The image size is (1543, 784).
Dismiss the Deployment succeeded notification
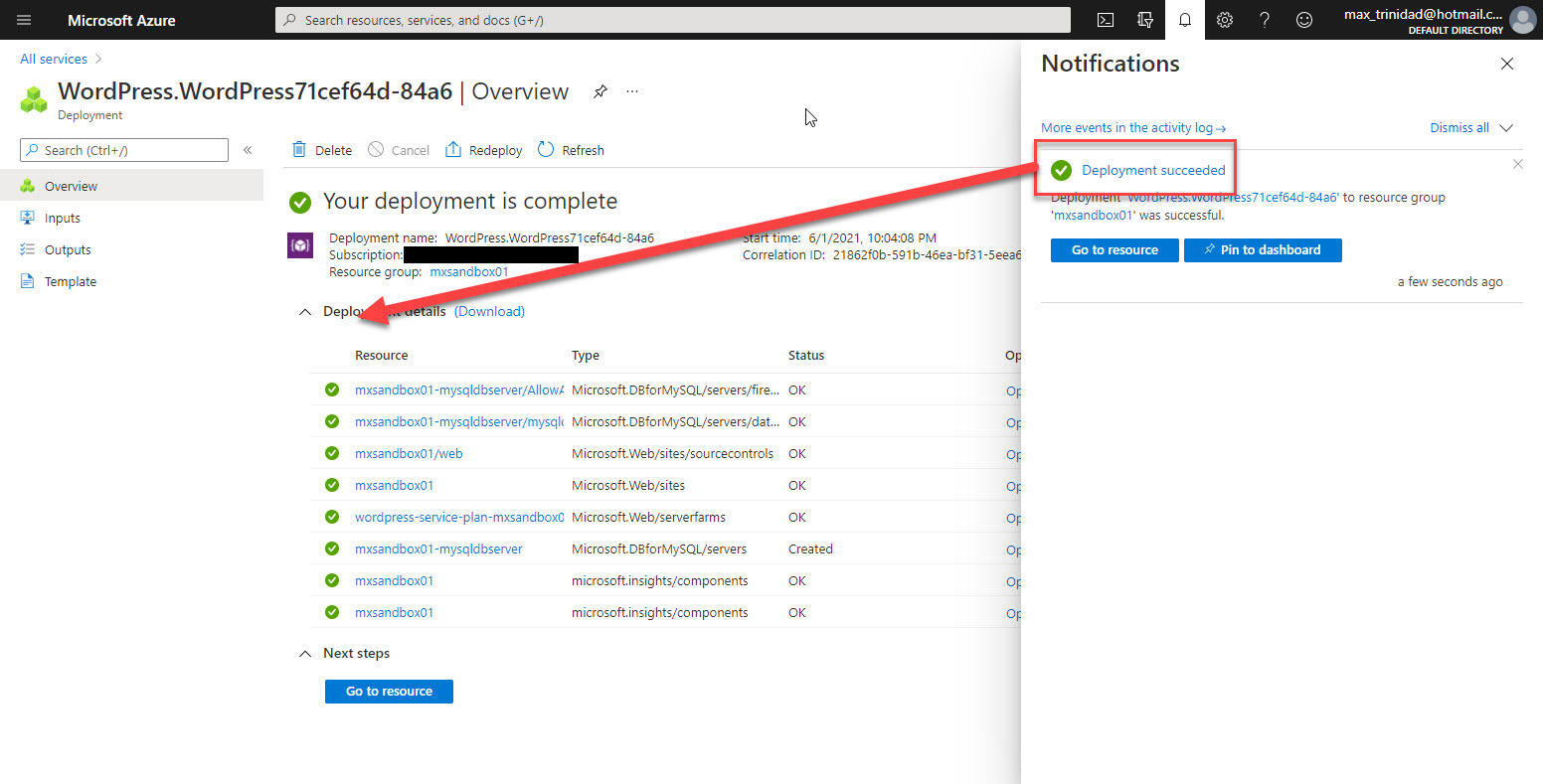tap(1517, 164)
